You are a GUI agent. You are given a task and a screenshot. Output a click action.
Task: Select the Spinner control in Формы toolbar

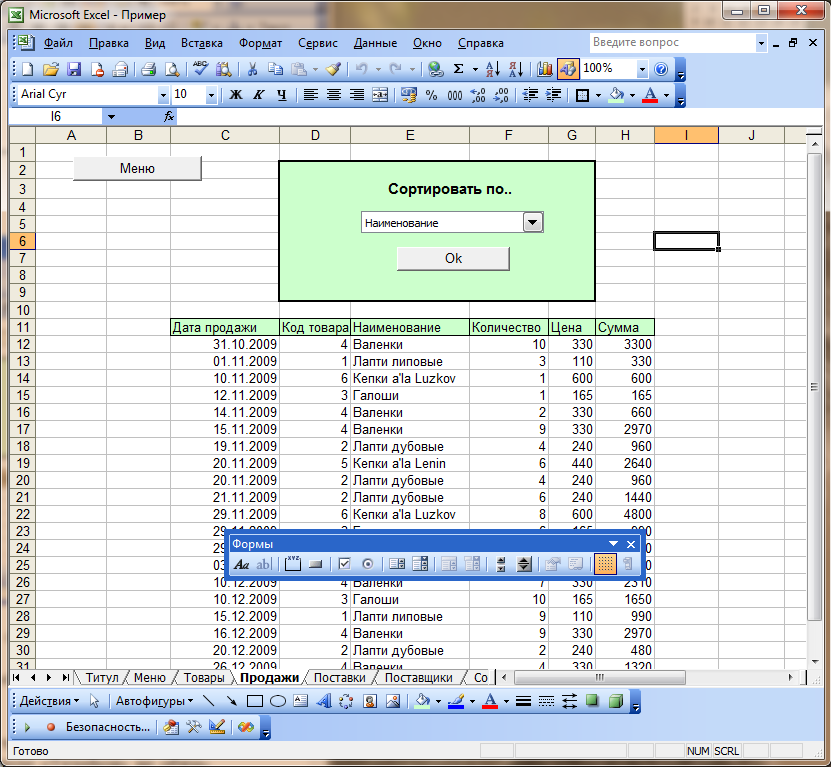click(x=524, y=564)
